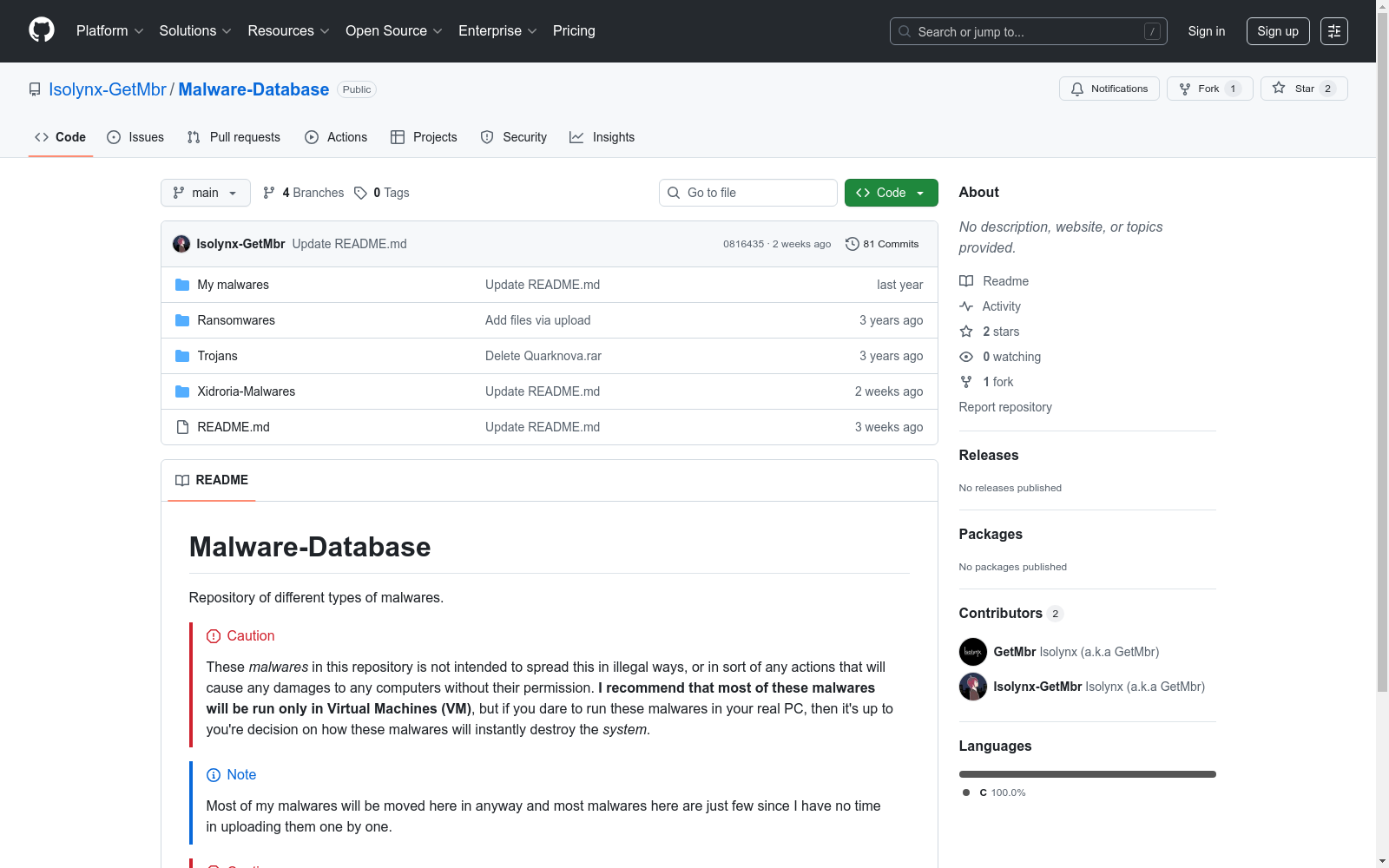Click the commits history clock icon
The height and width of the screenshot is (868, 1389).
(x=852, y=244)
